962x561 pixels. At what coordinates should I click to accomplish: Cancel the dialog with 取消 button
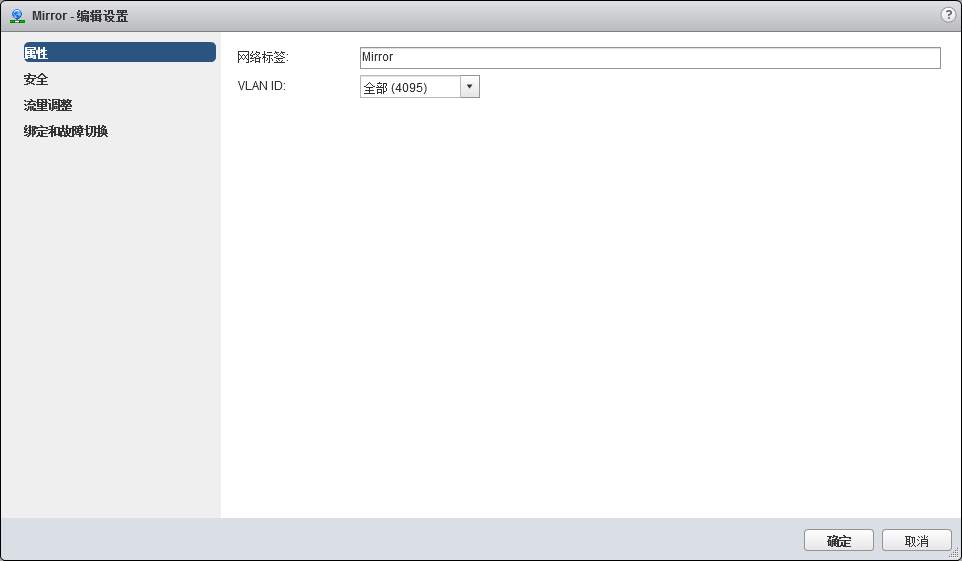(917, 541)
